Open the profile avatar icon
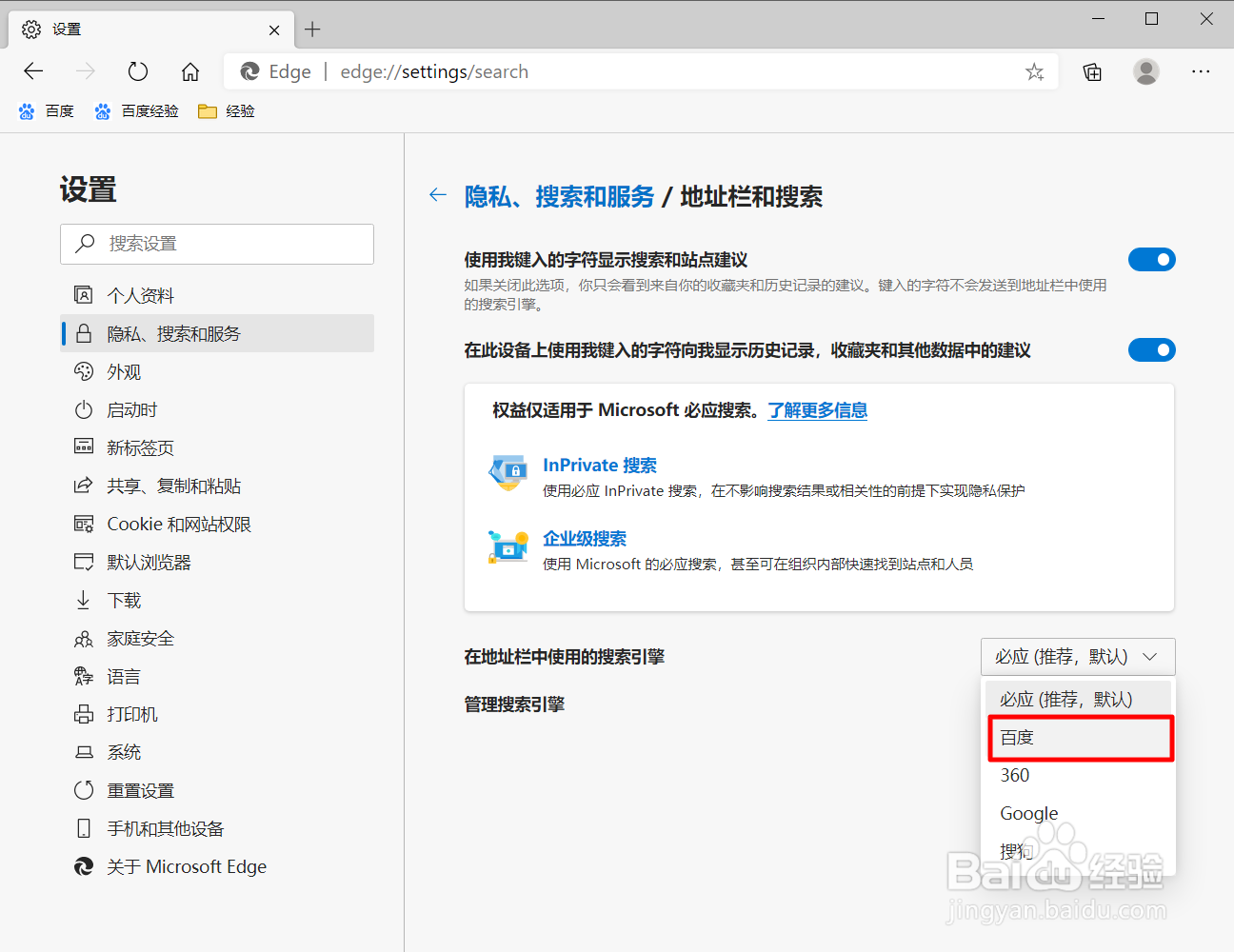Screen dimensions: 1234x952 1145,71
